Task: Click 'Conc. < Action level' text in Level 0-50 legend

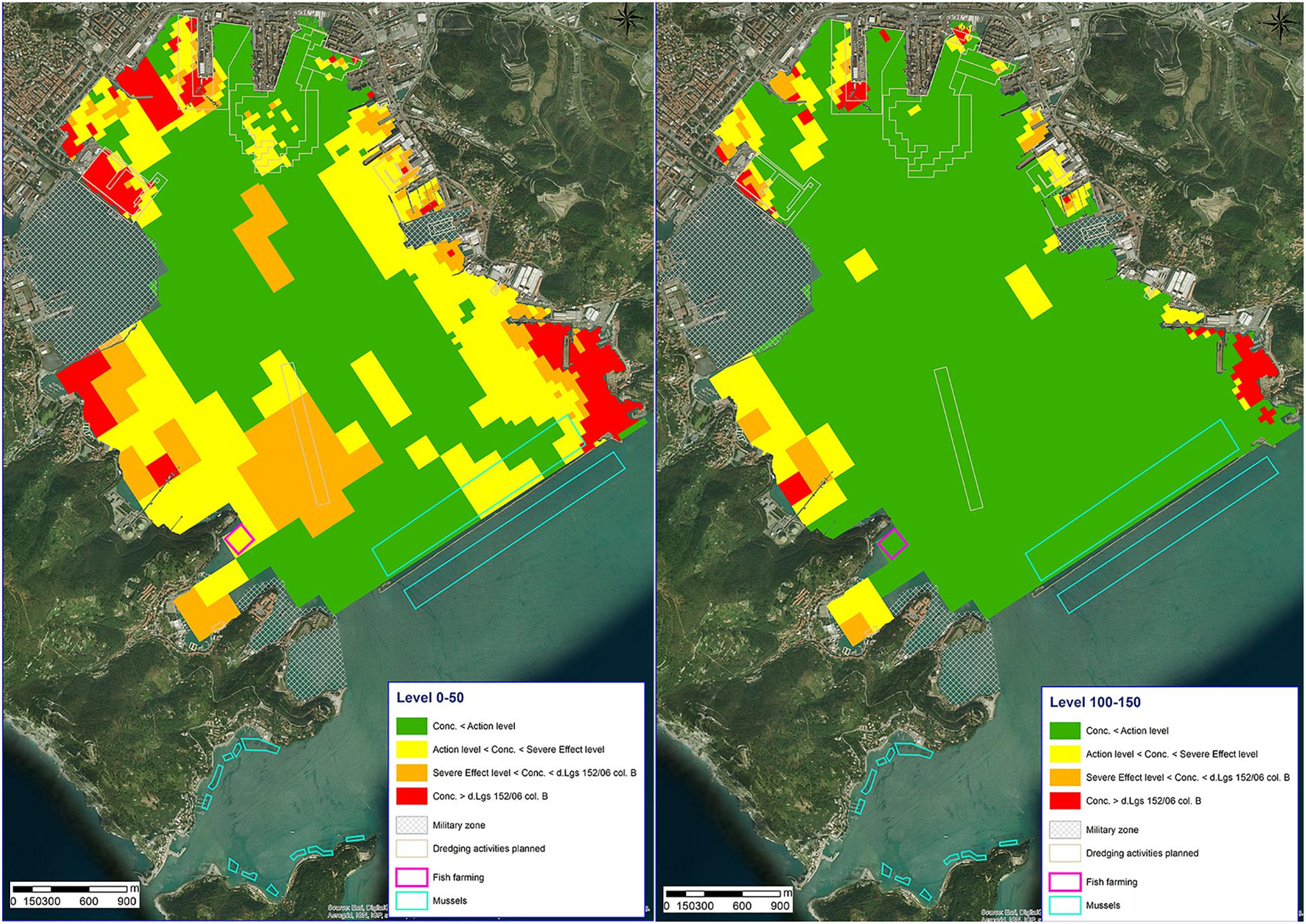Action: point(474,726)
